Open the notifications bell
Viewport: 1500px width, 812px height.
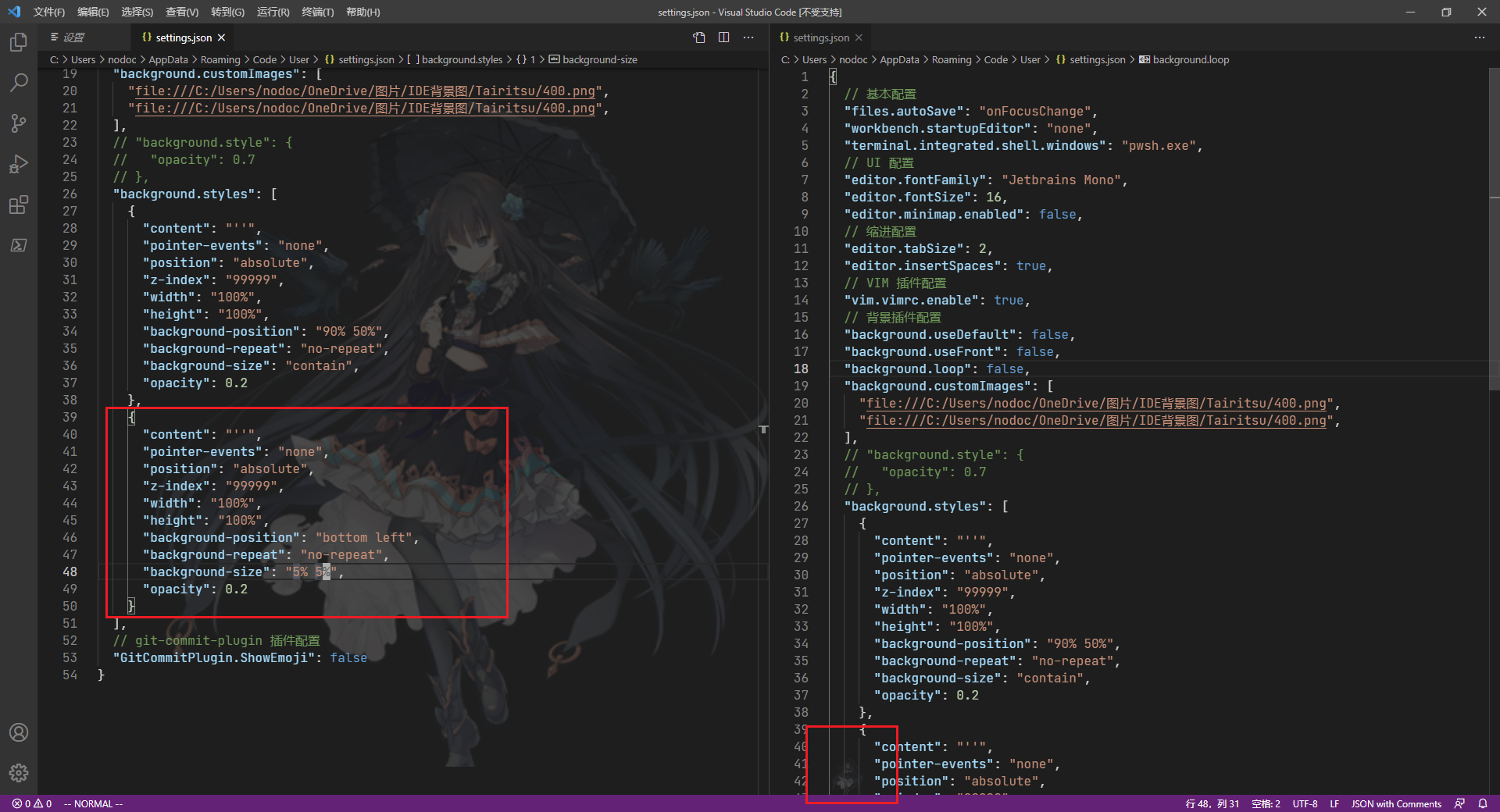pyautogui.click(x=1484, y=803)
